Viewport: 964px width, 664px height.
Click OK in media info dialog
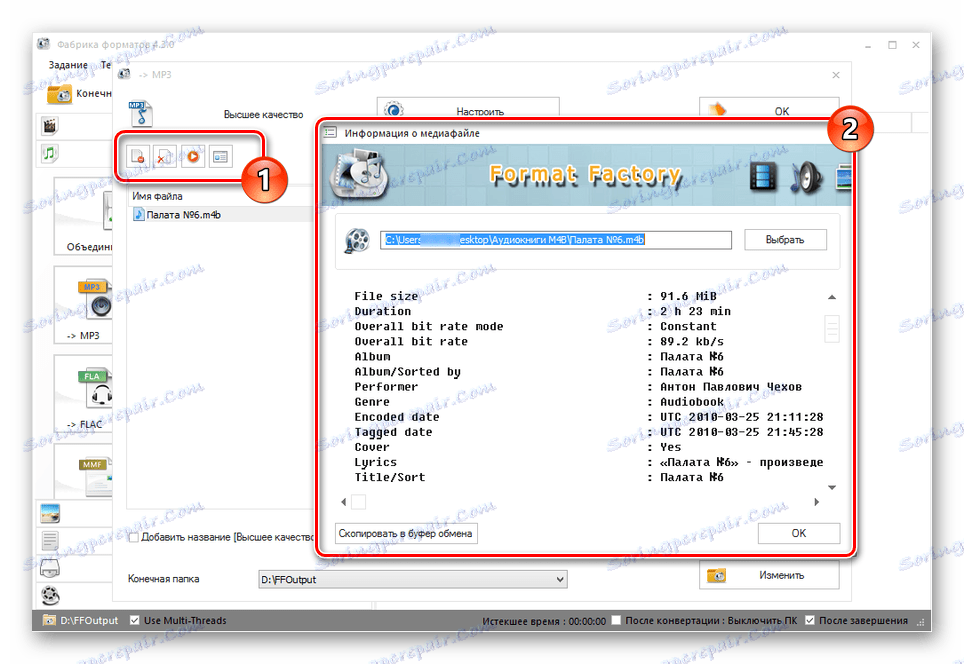pyautogui.click(x=799, y=533)
